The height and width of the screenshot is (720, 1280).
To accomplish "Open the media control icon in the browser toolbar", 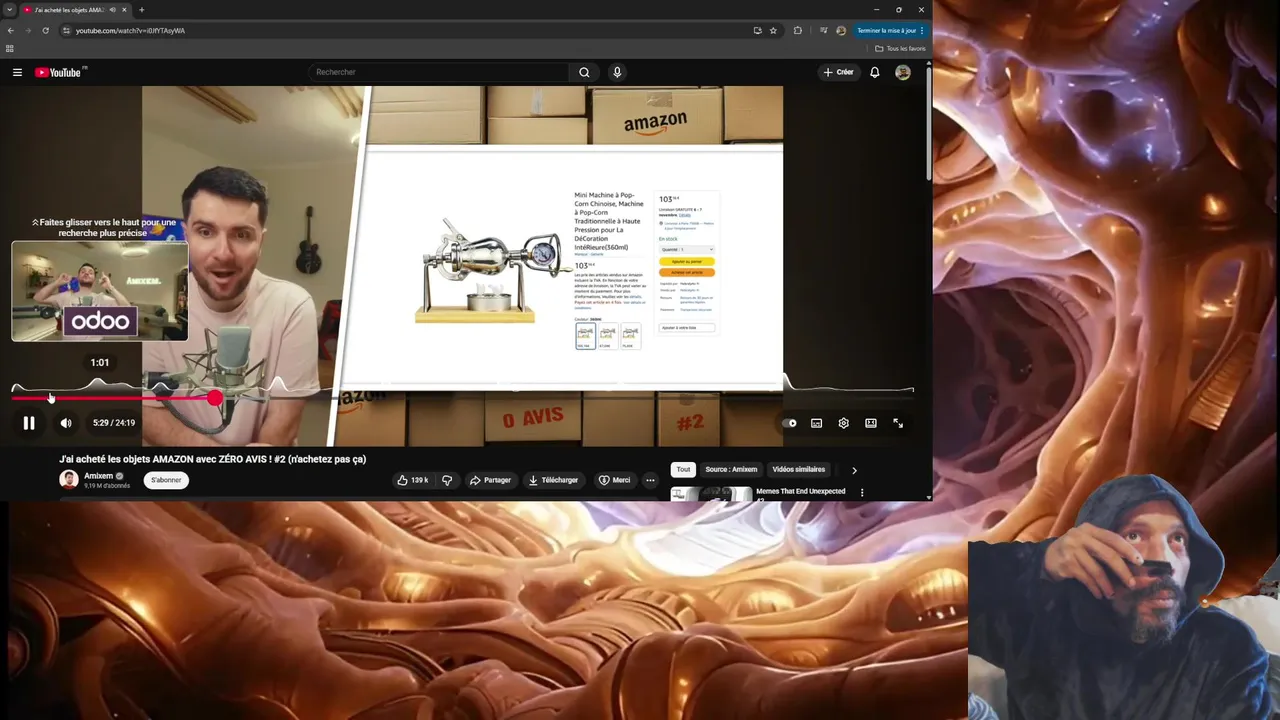I will 824,31.
